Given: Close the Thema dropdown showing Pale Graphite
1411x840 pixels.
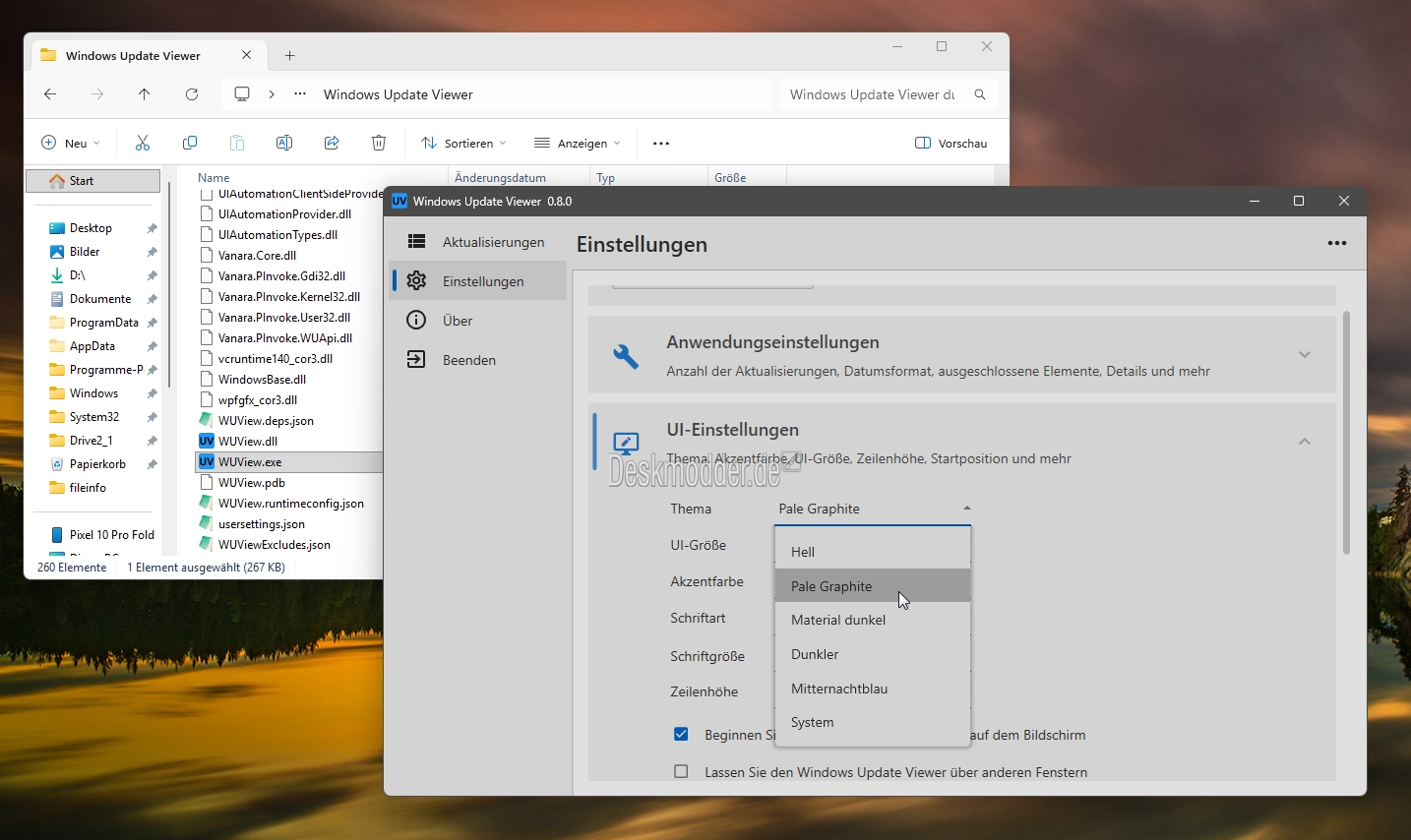Looking at the screenshot, I should (x=874, y=509).
